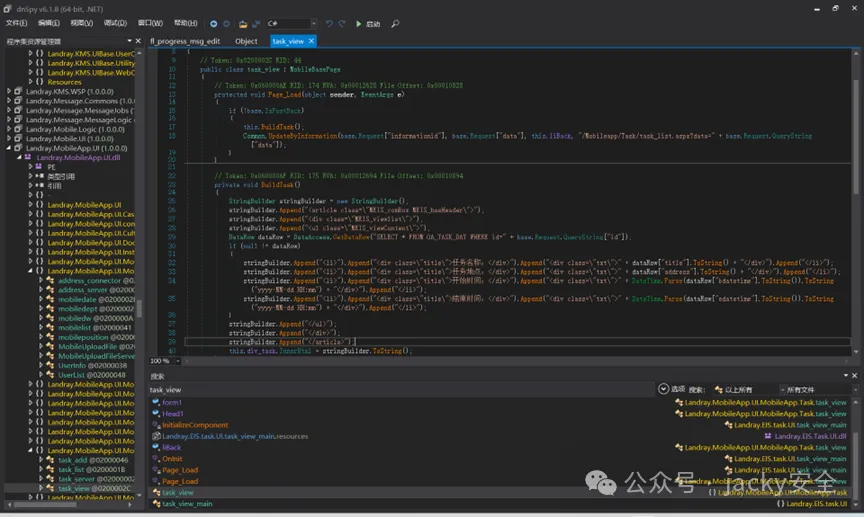The width and height of the screenshot is (864, 517).
Task: Select the mobiledate class in tree
Action: (x=96, y=299)
